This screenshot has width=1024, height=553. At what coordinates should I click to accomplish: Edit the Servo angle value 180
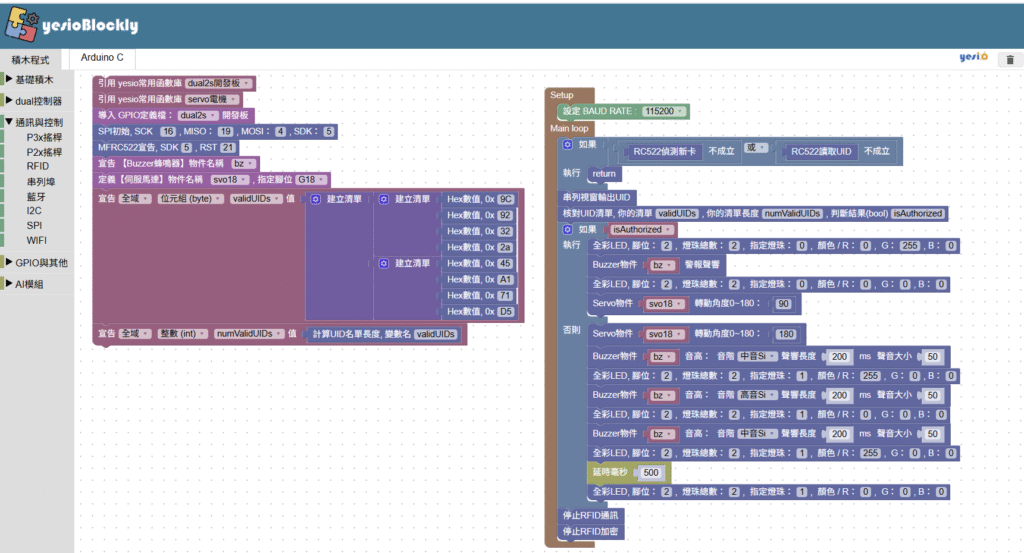pos(786,334)
